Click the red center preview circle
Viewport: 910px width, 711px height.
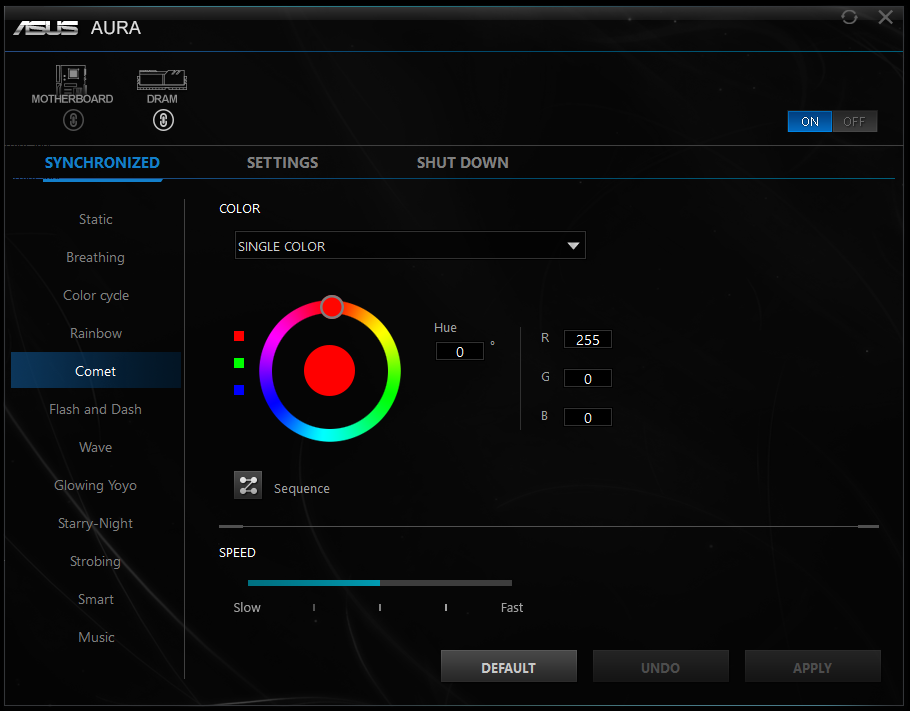coord(330,370)
